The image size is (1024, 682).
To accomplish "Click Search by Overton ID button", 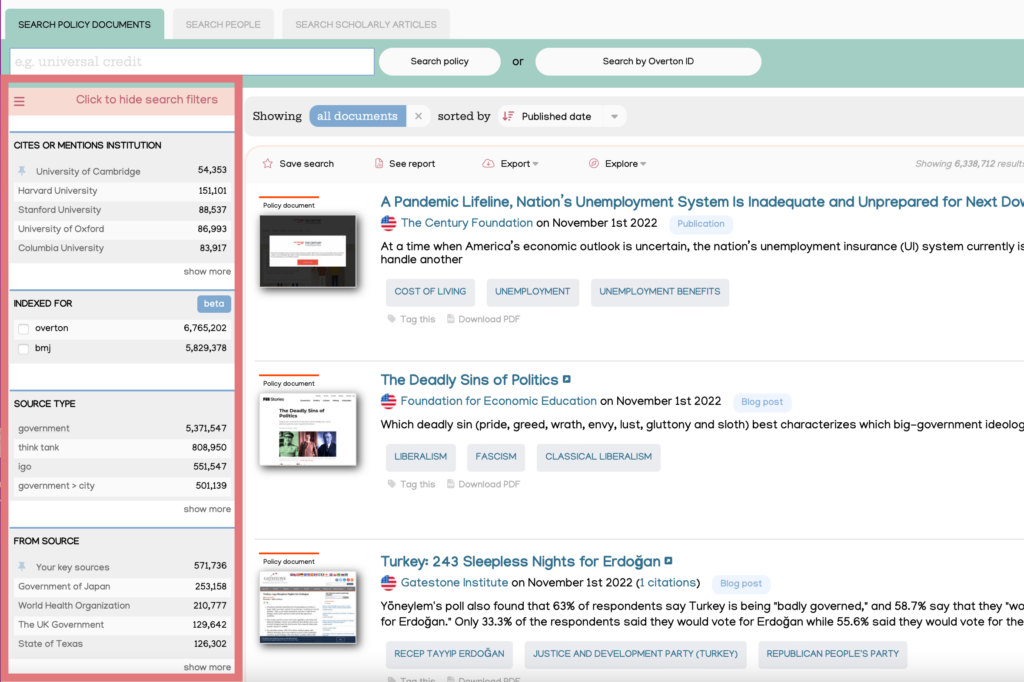I will coord(648,61).
